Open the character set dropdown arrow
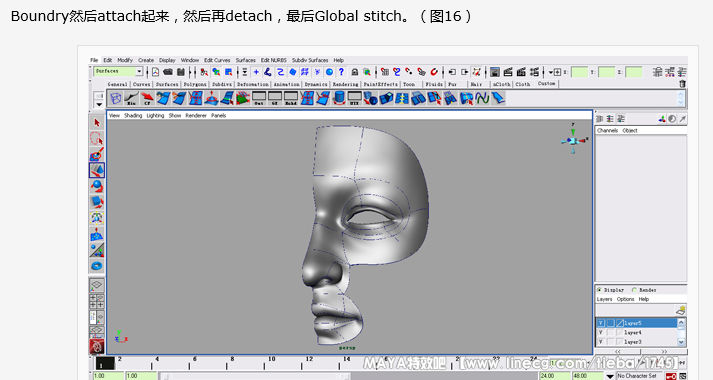713x380 pixels. click(610, 376)
